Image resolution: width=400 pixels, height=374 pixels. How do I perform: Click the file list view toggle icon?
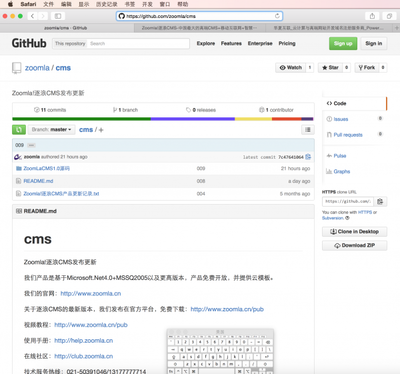[308, 130]
